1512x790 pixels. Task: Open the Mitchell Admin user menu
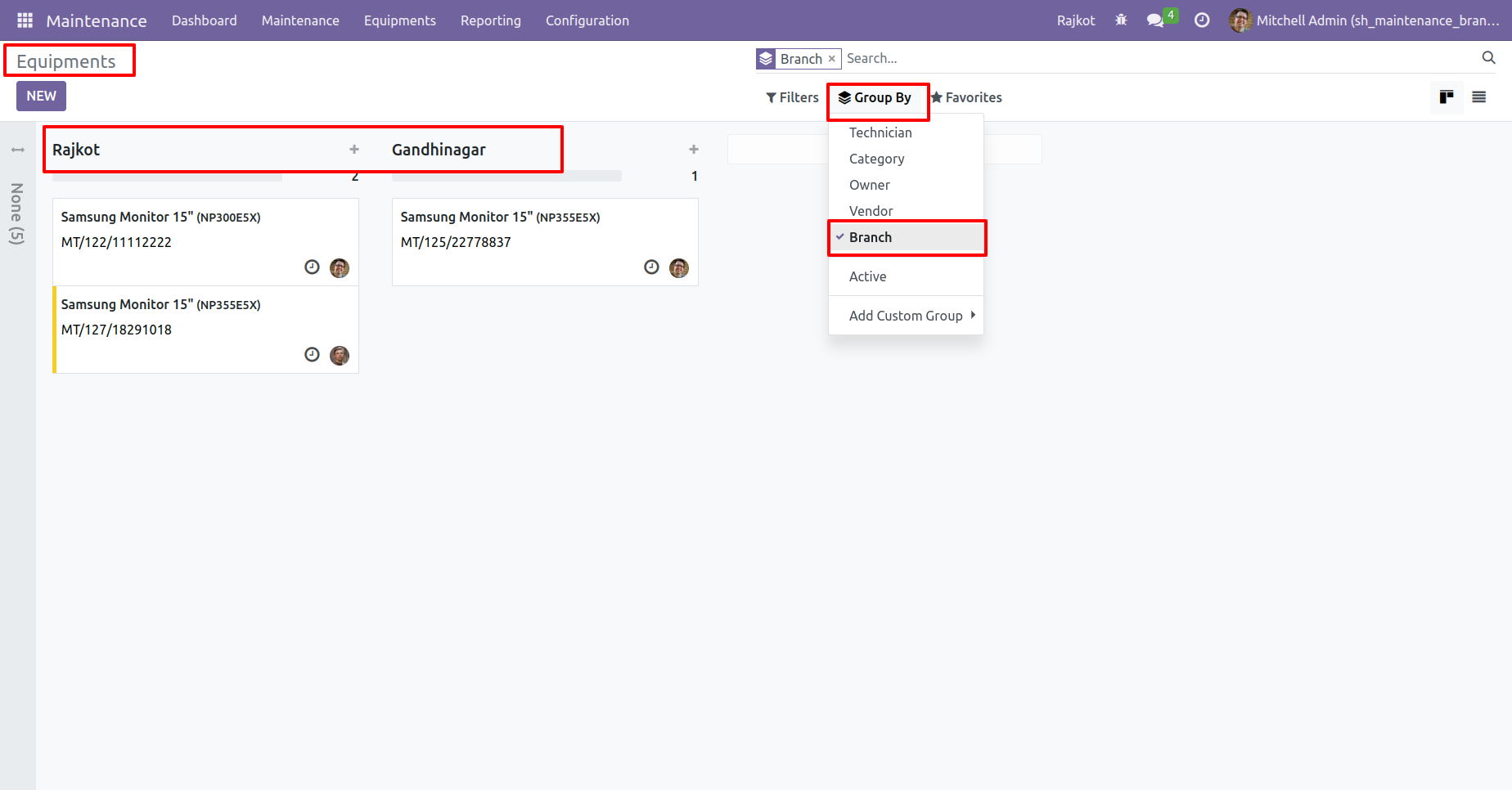click(x=1364, y=20)
